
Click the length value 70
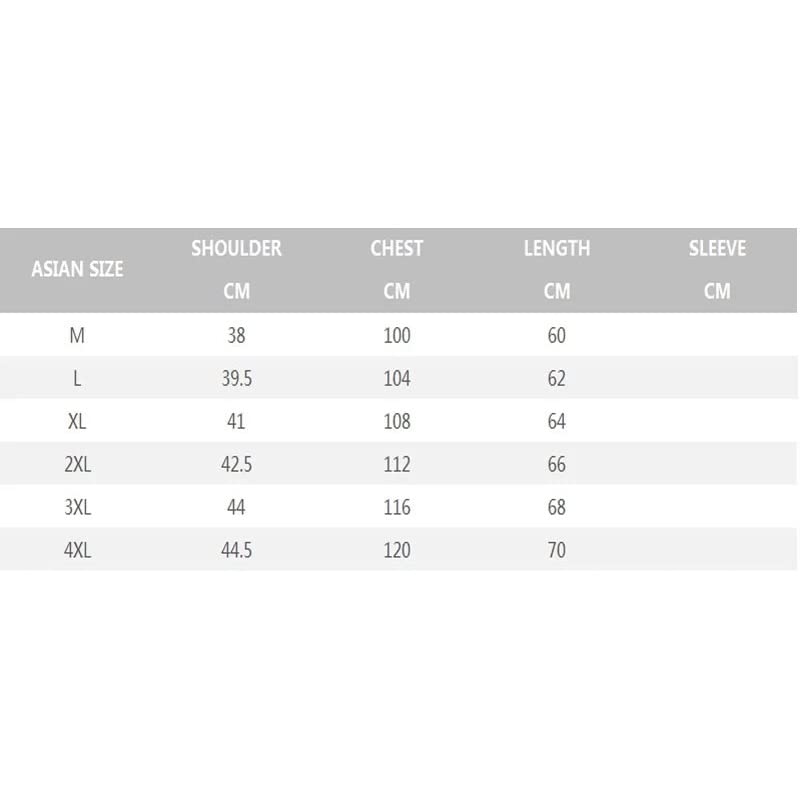coord(557,551)
